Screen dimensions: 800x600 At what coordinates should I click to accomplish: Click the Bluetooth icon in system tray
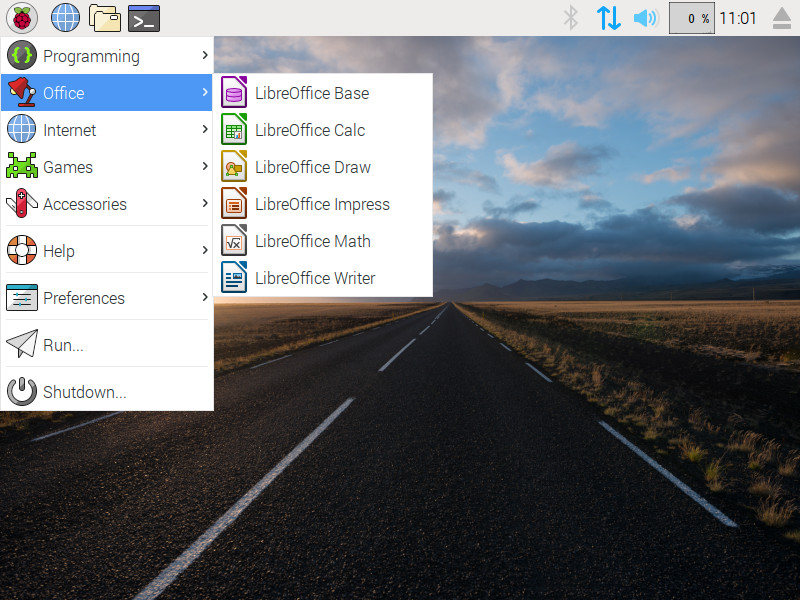tap(571, 18)
